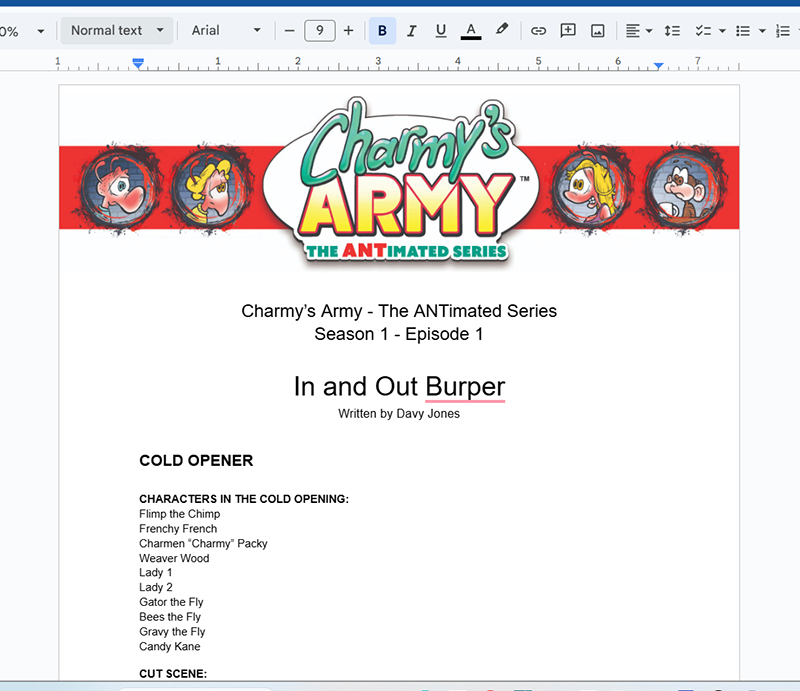Click the add comment icon

568,31
